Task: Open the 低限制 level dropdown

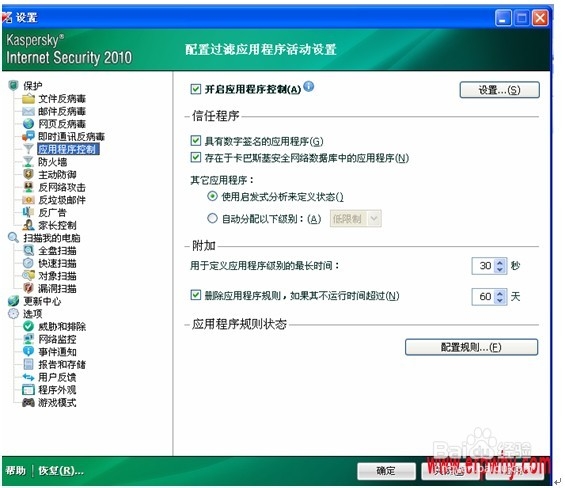Action: pos(356,218)
